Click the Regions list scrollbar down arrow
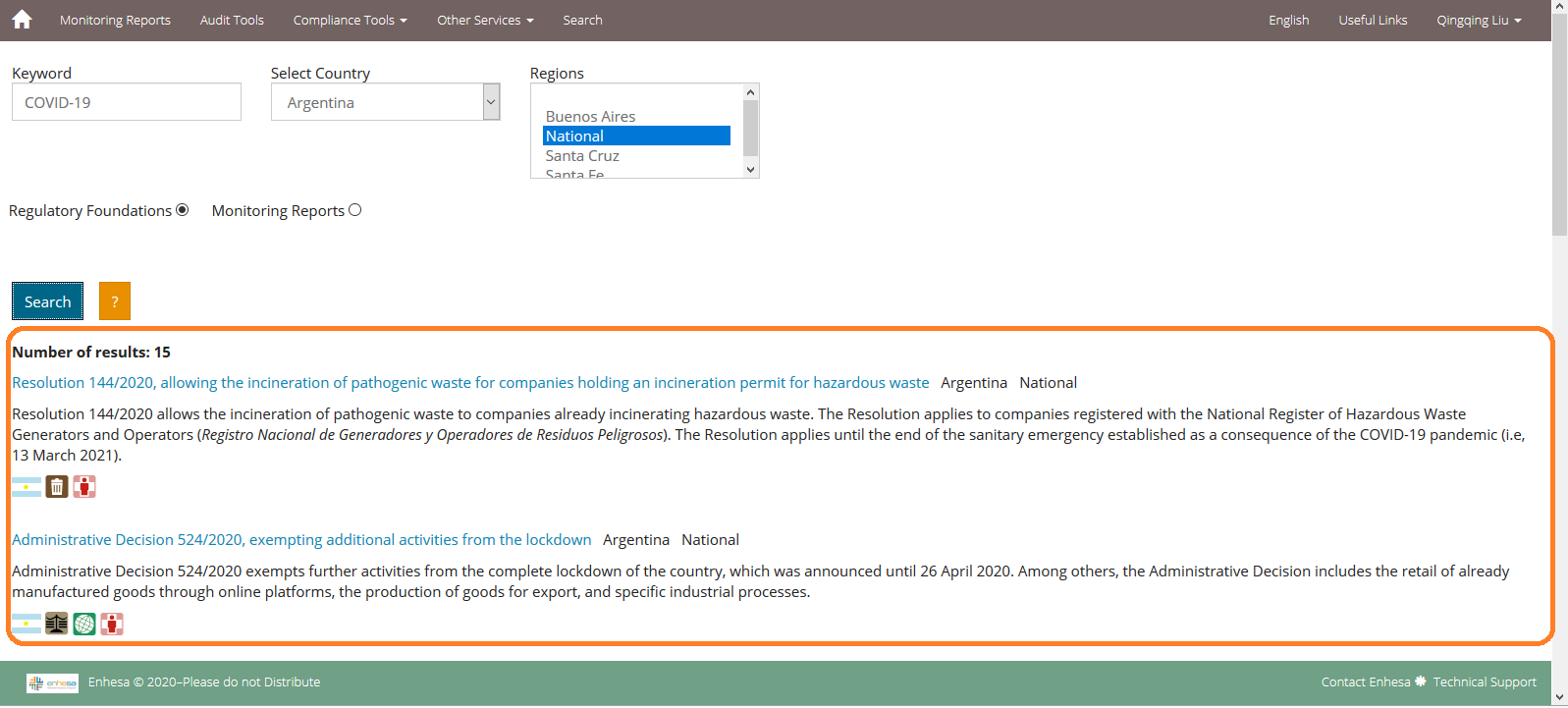The image size is (1568, 708). coord(751,170)
